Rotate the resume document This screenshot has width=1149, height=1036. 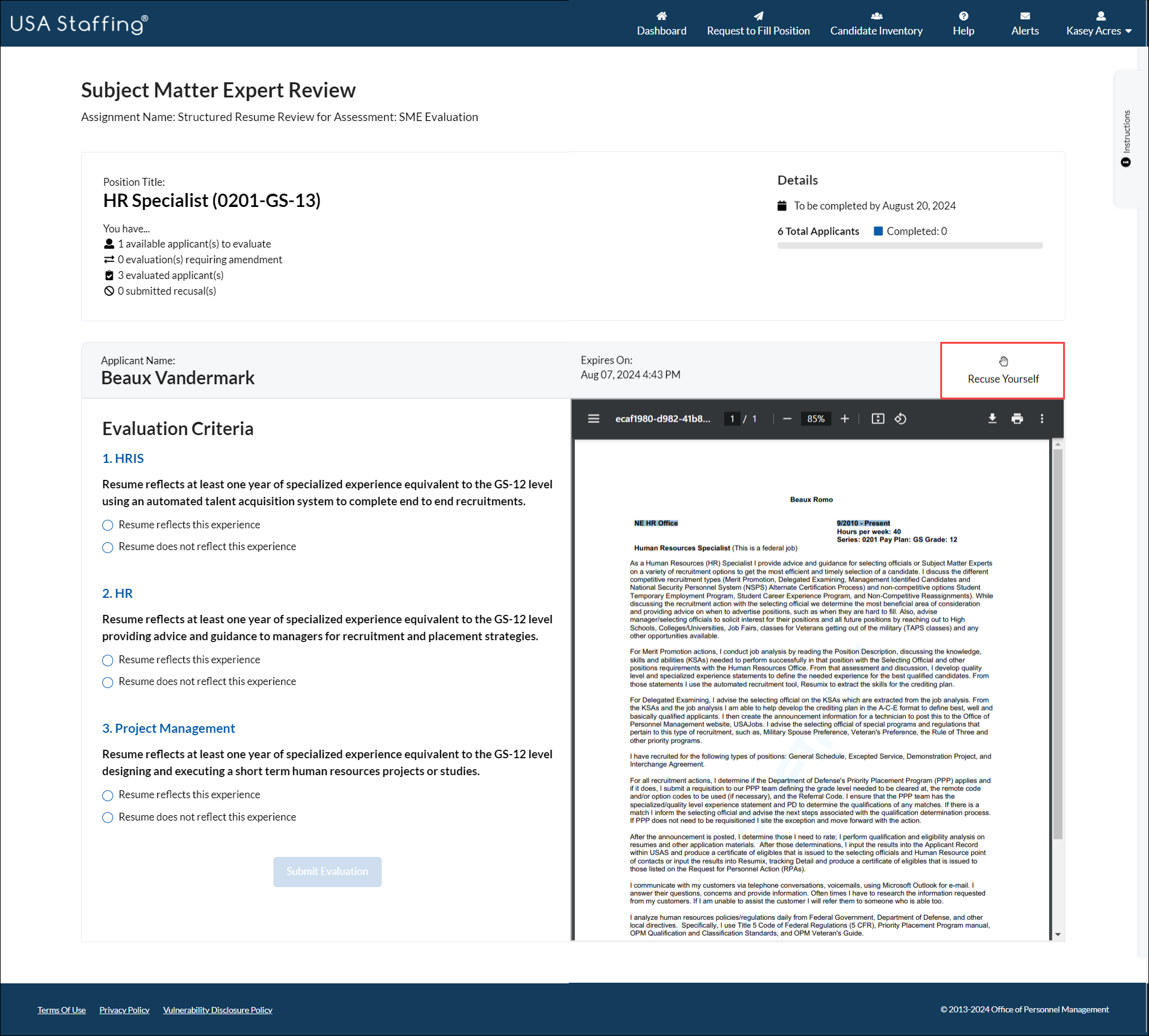pos(900,418)
